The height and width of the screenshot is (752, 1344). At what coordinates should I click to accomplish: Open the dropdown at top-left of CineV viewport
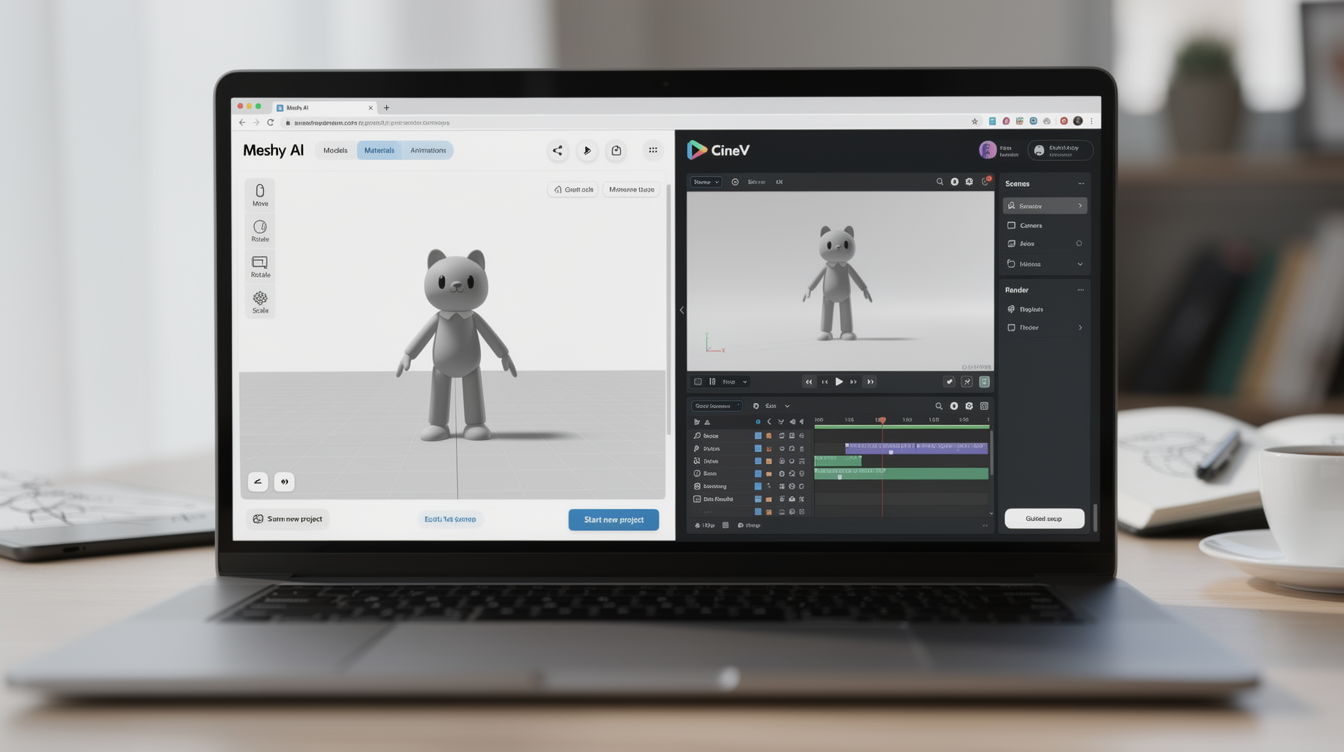(x=705, y=182)
